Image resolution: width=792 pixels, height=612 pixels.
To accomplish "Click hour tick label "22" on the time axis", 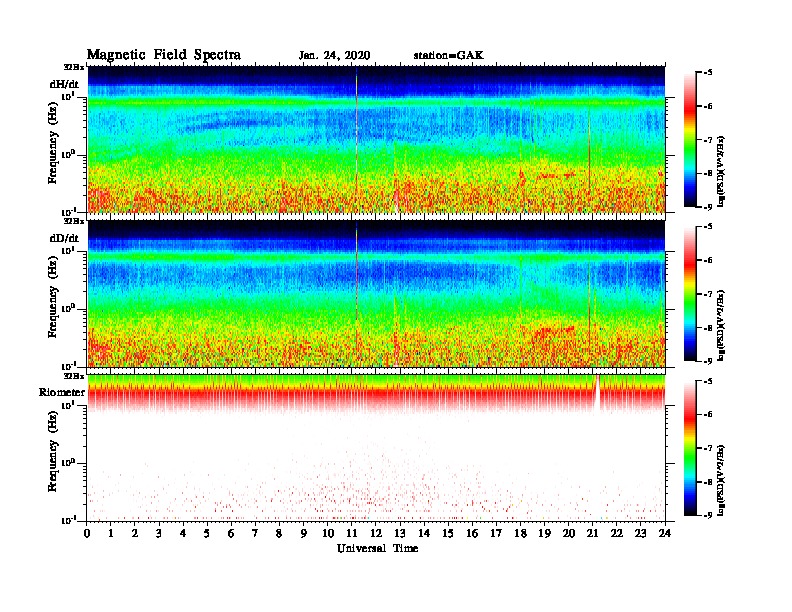I will tap(617, 533).
